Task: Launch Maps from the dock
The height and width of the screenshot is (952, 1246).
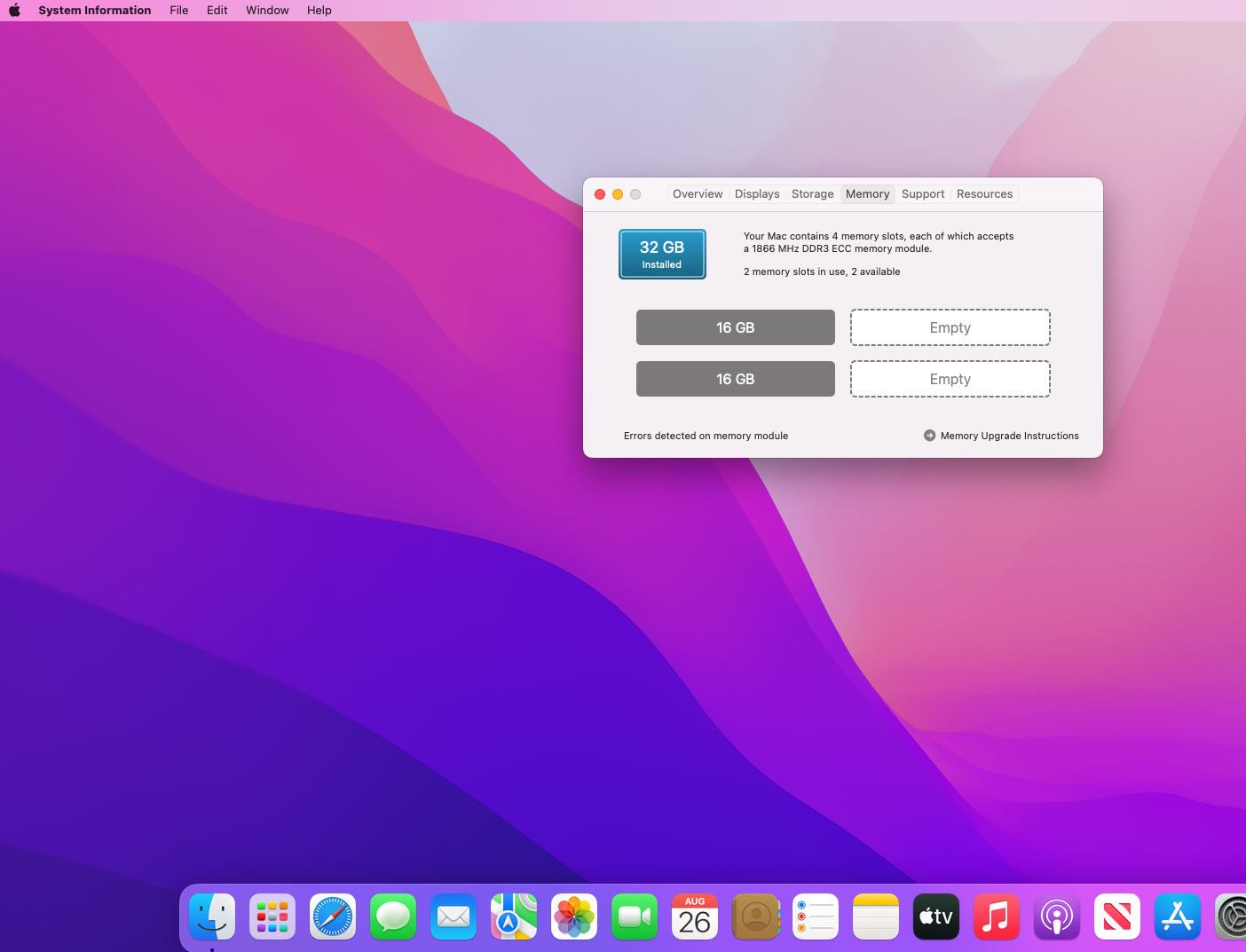Action: (514, 917)
